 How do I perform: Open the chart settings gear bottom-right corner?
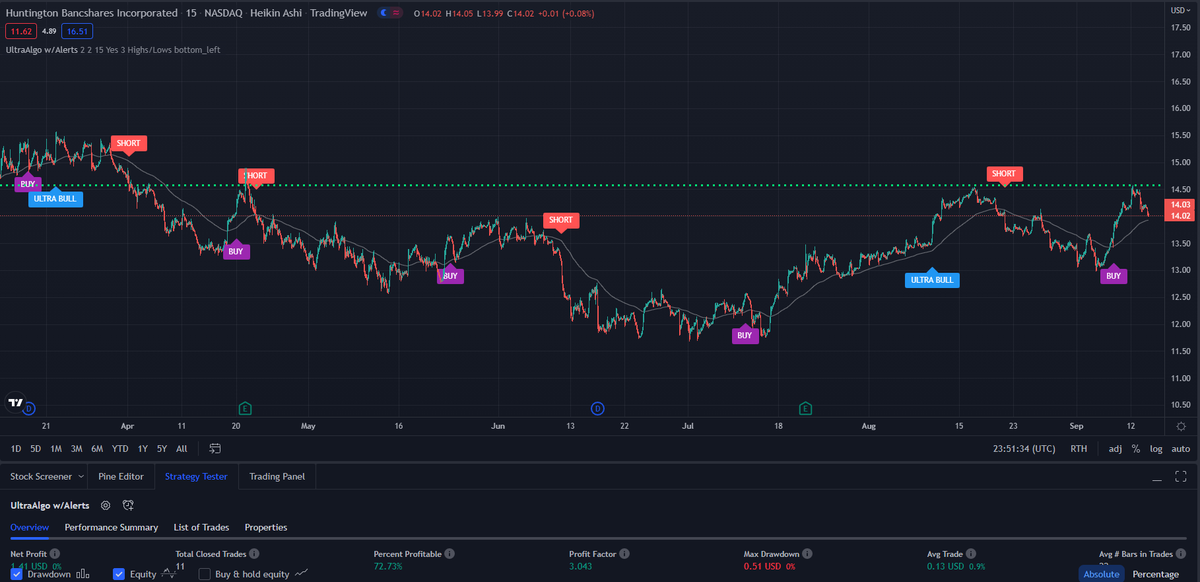(1181, 426)
